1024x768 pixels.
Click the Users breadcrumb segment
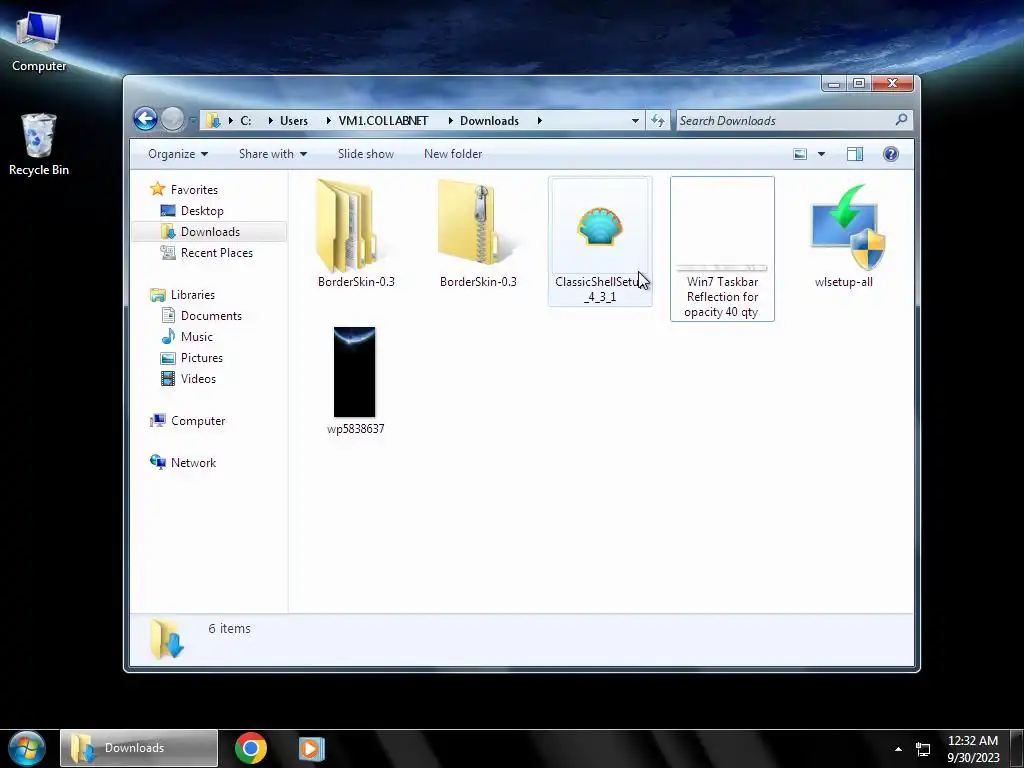(x=294, y=121)
